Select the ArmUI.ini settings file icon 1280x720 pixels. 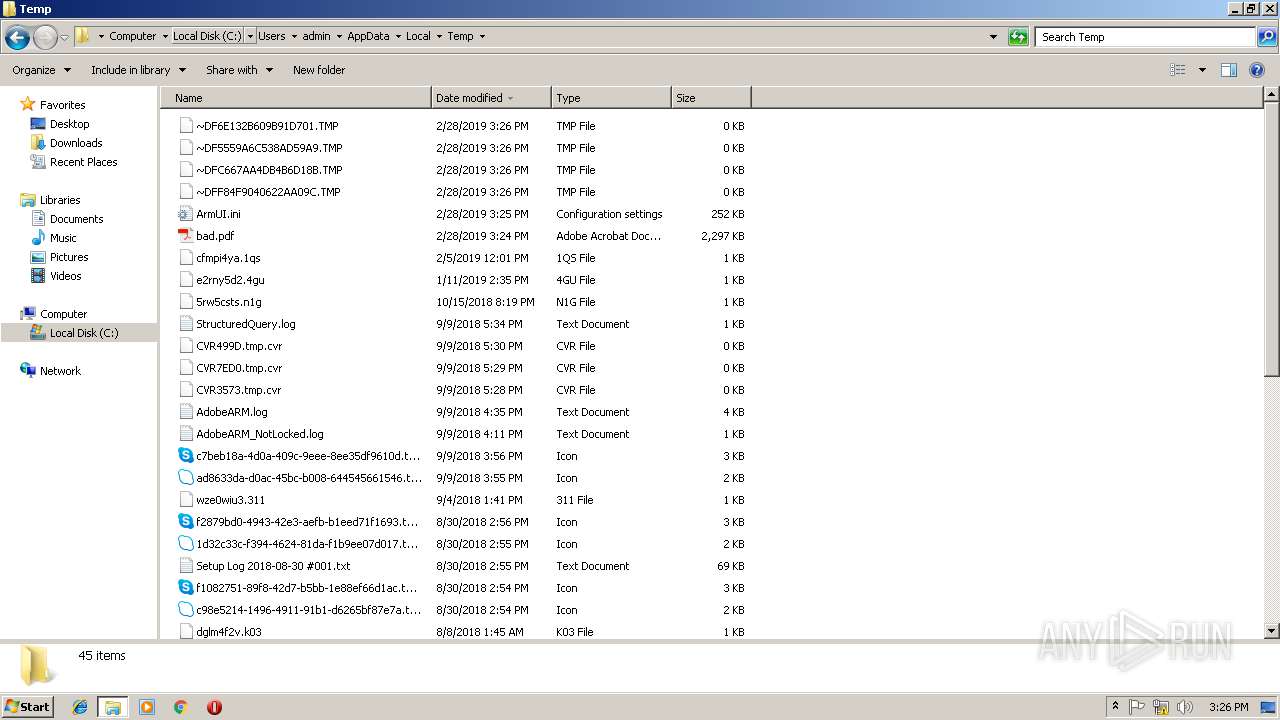pyautogui.click(x=185, y=214)
